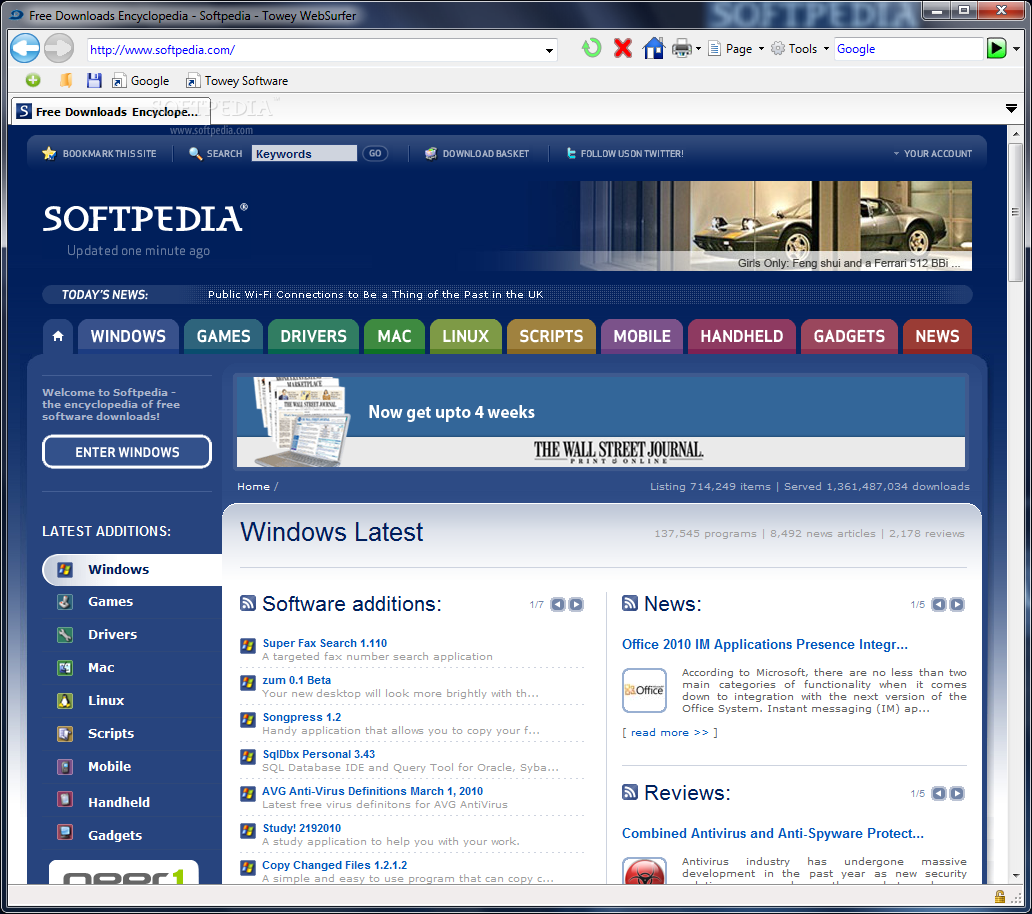
Task: Open the WINDOWS category tab
Action: point(128,336)
